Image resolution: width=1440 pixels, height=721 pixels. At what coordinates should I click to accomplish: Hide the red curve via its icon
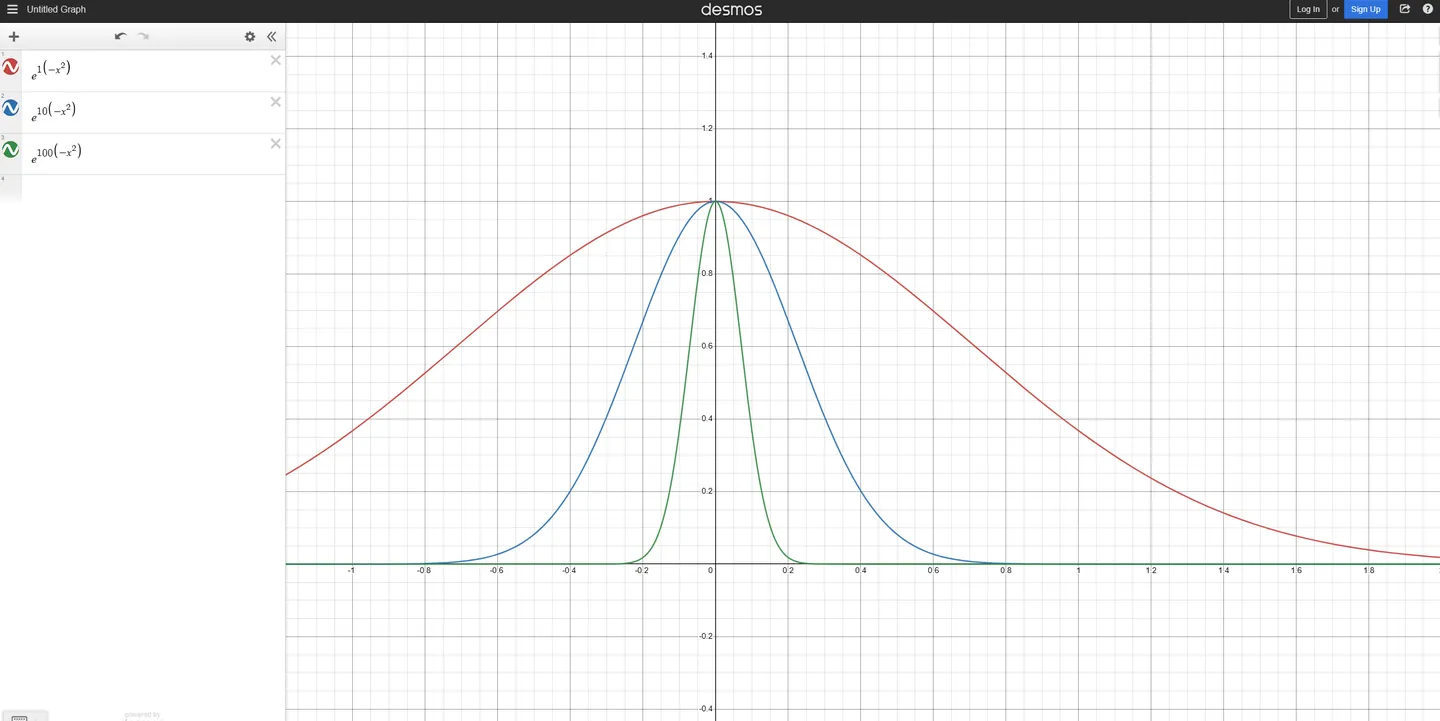11,68
